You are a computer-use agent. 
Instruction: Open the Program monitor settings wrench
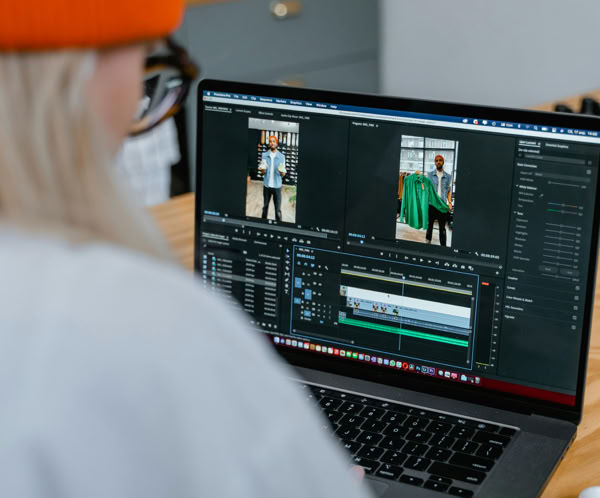pos(477,254)
